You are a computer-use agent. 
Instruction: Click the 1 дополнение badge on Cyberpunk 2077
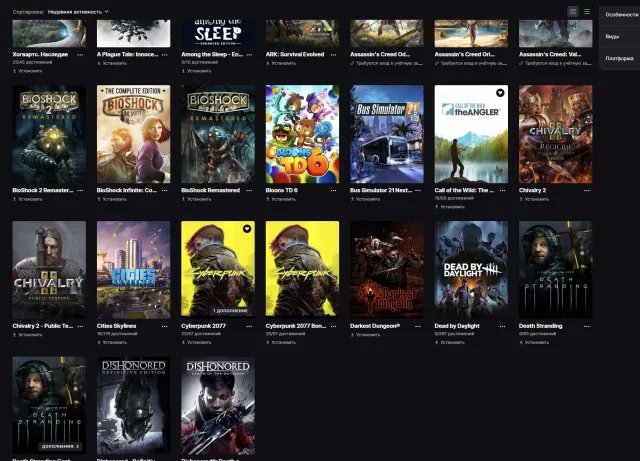pos(230,311)
